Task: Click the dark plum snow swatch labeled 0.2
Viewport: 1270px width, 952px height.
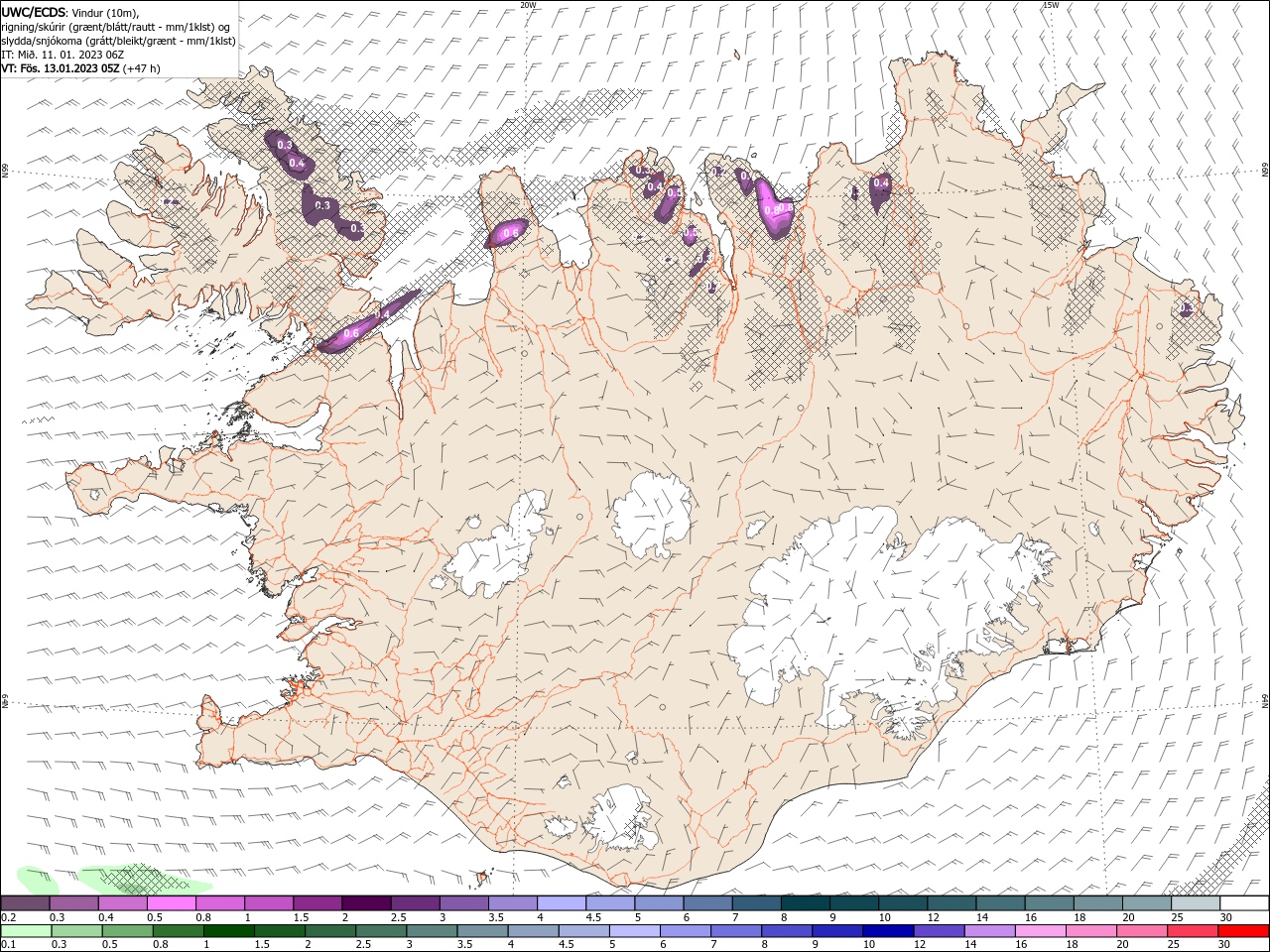Action: click(x=26, y=903)
